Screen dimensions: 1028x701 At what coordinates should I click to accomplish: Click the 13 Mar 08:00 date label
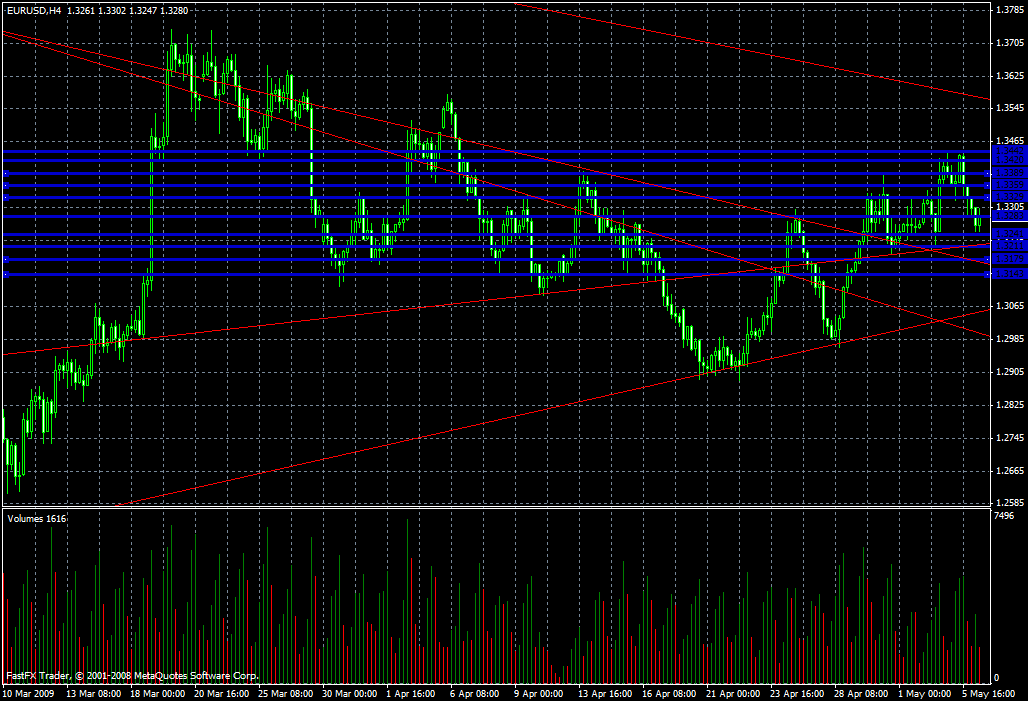coord(94,694)
